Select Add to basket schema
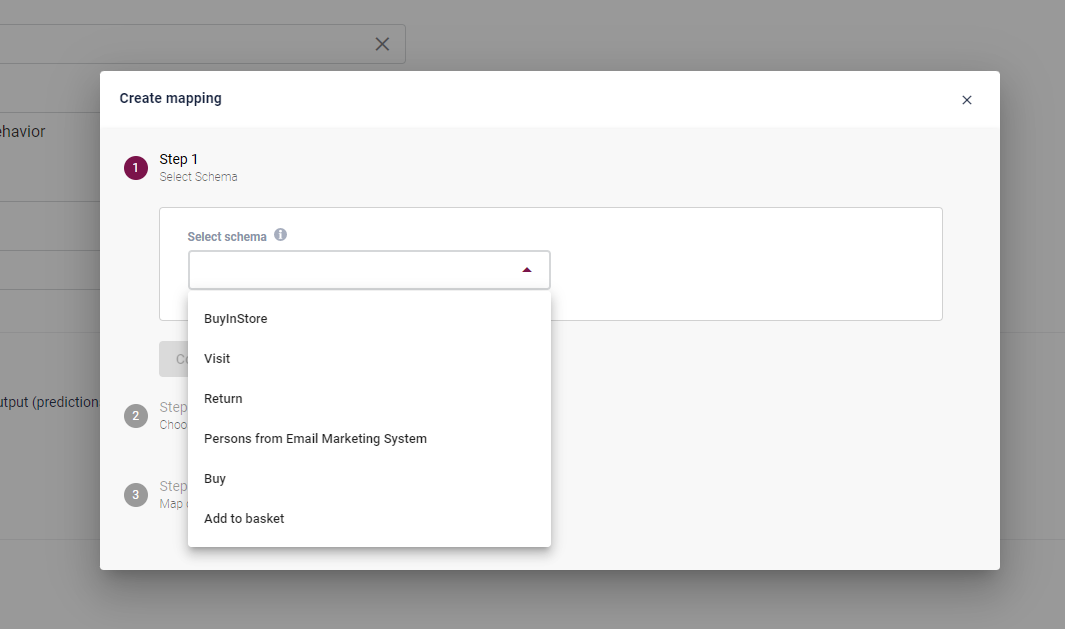Image resolution: width=1065 pixels, height=629 pixels. pos(244,519)
